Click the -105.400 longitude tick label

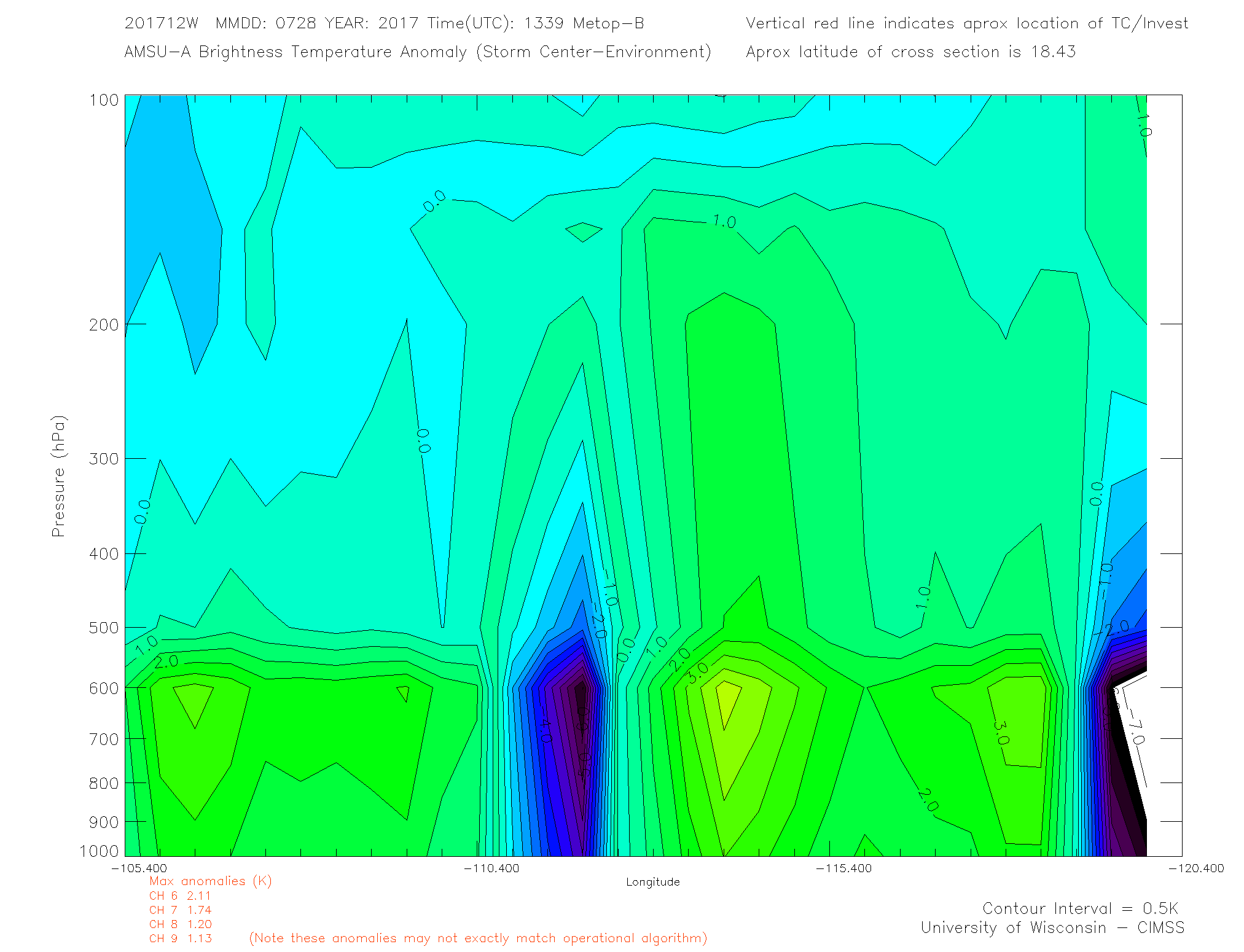click(139, 868)
